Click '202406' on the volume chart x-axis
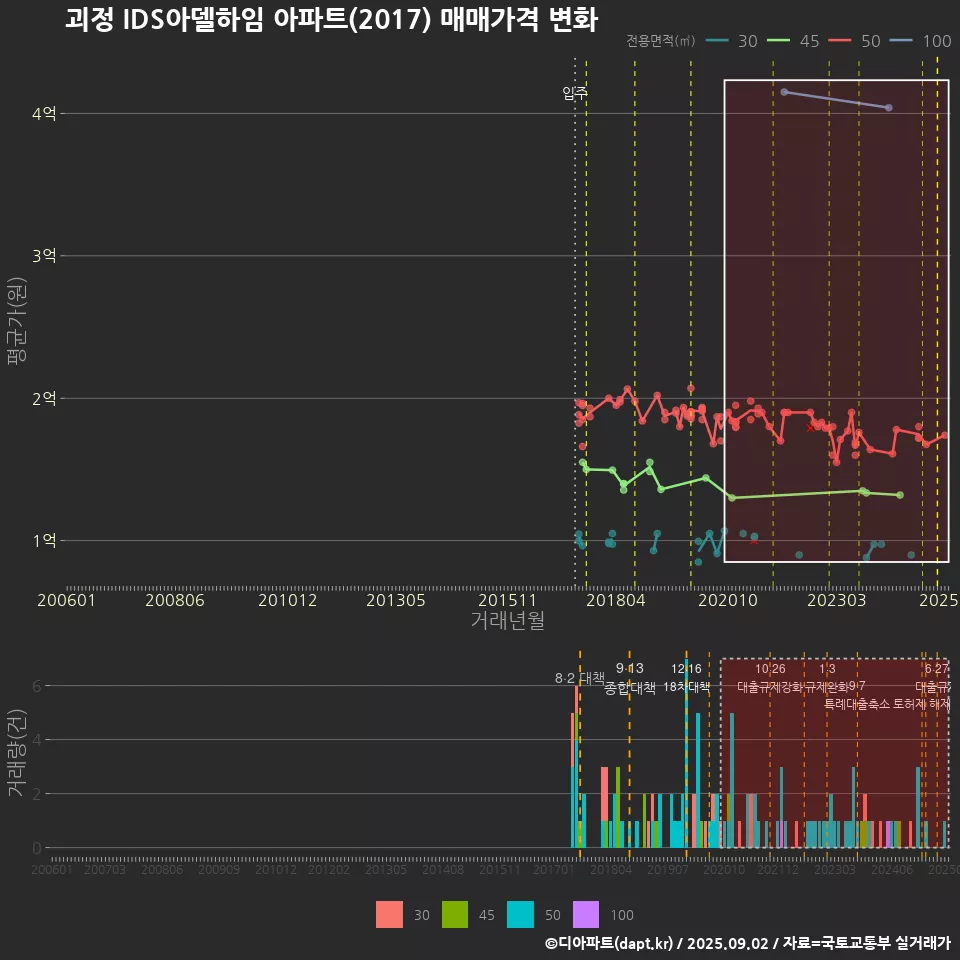This screenshot has height=960, width=960. tap(892, 869)
